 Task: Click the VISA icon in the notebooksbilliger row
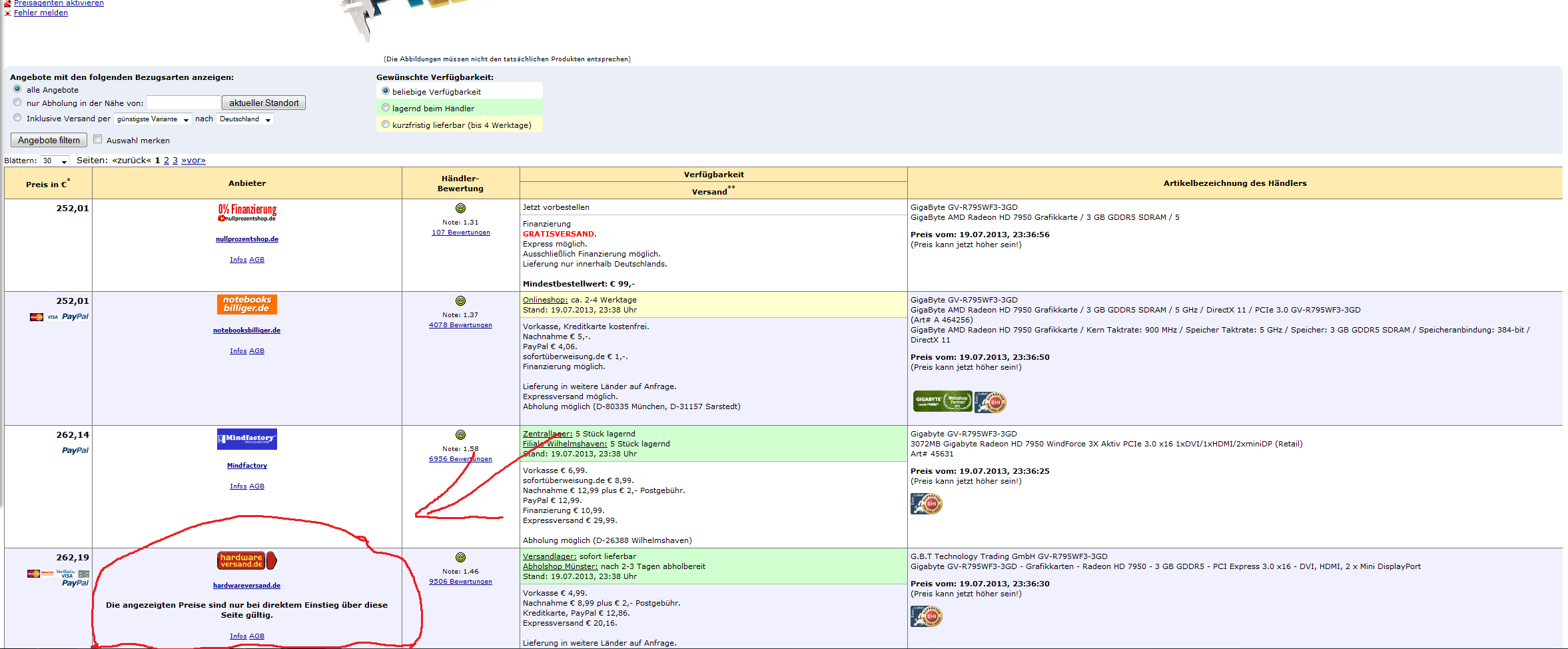click(53, 317)
